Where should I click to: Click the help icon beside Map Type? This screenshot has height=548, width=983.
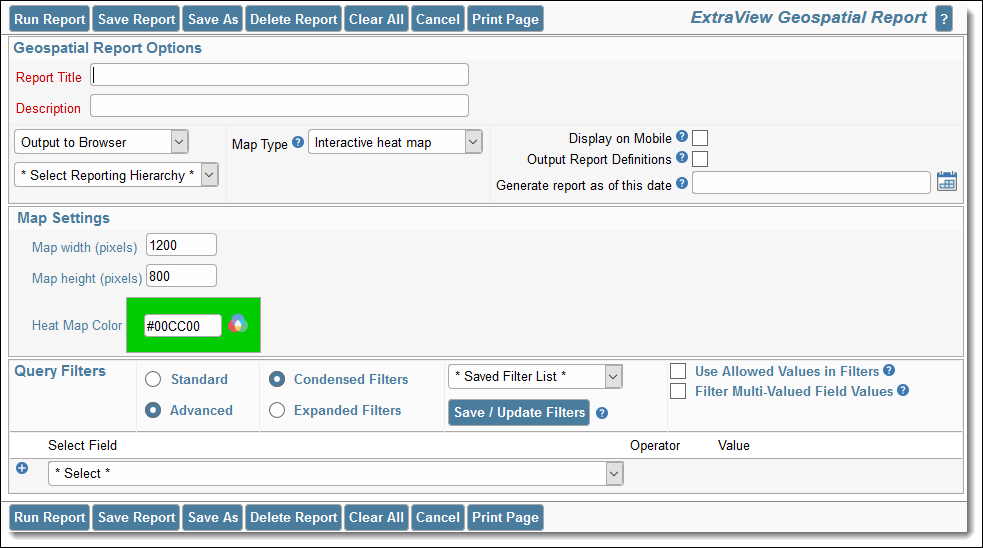pyautogui.click(x=297, y=143)
